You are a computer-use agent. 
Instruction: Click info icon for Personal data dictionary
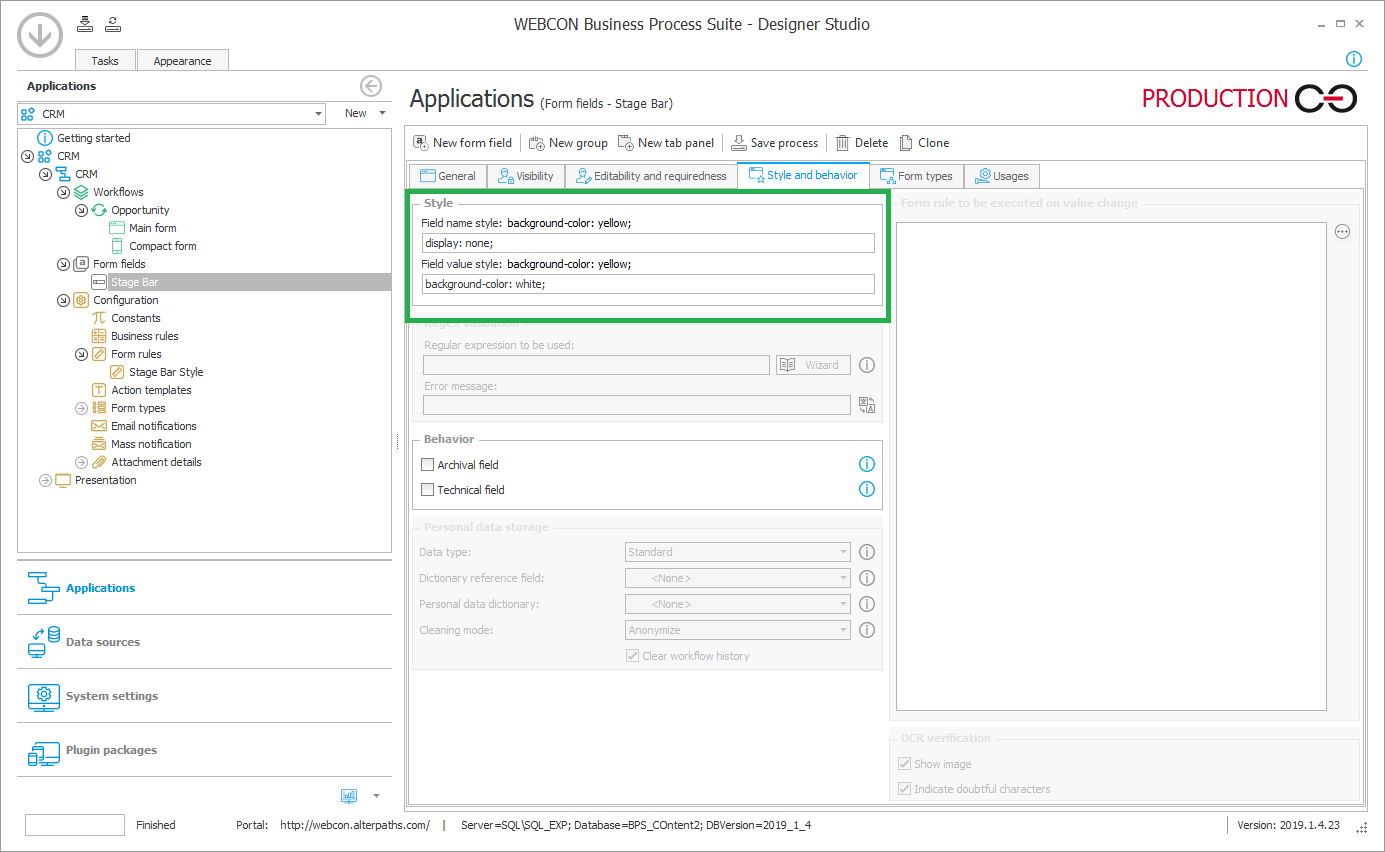(867, 604)
